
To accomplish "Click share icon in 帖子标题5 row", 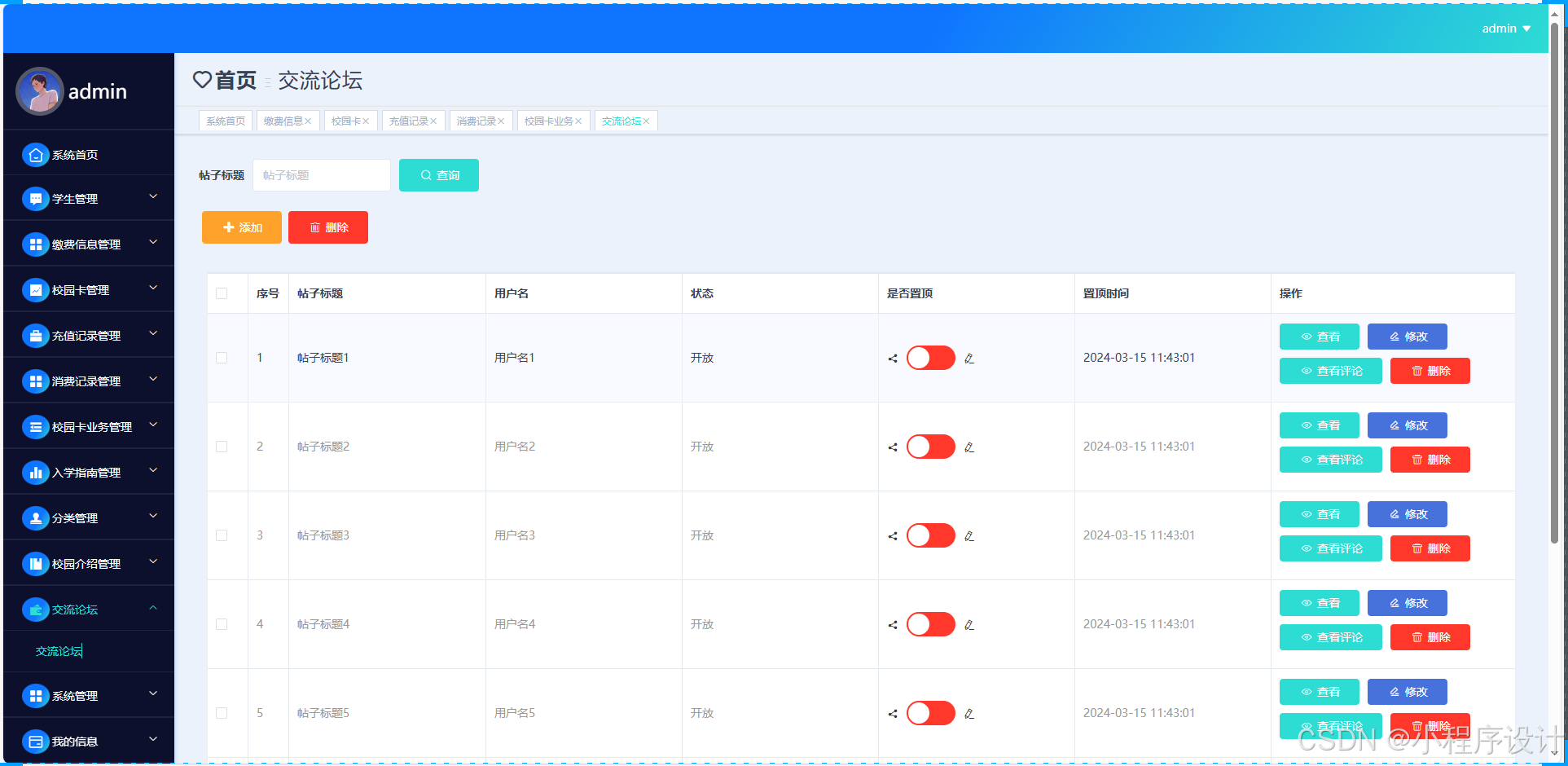I will click(x=893, y=714).
